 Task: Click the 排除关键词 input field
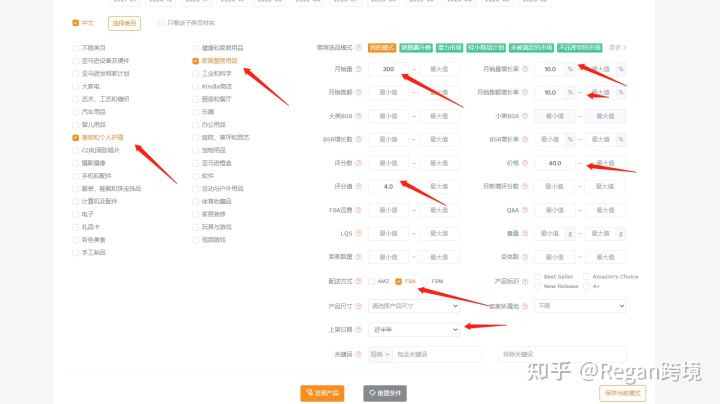(562, 354)
